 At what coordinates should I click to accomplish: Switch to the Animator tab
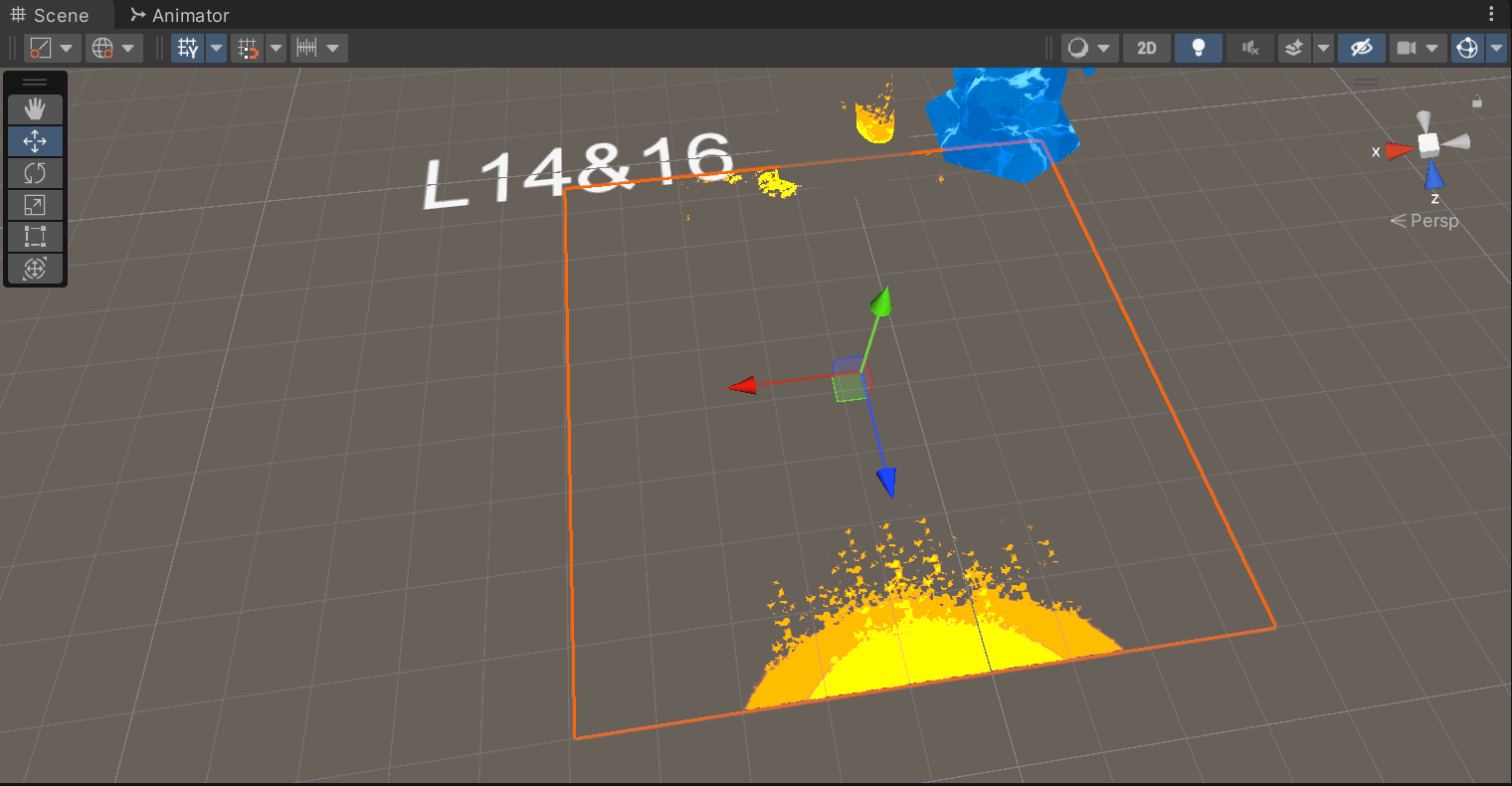(179, 15)
